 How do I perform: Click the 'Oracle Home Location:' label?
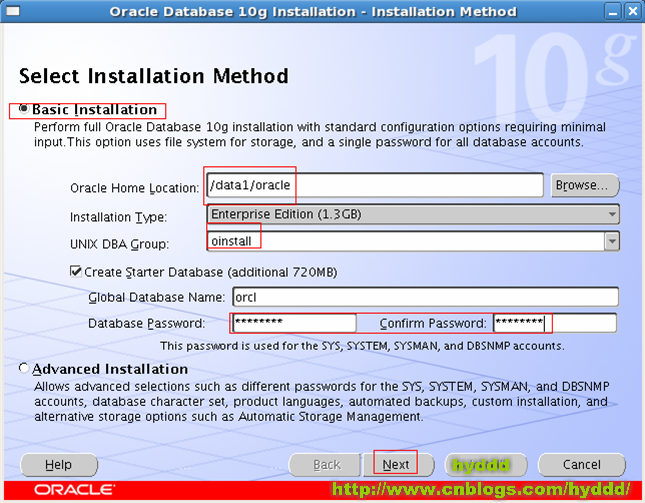[x=135, y=188]
